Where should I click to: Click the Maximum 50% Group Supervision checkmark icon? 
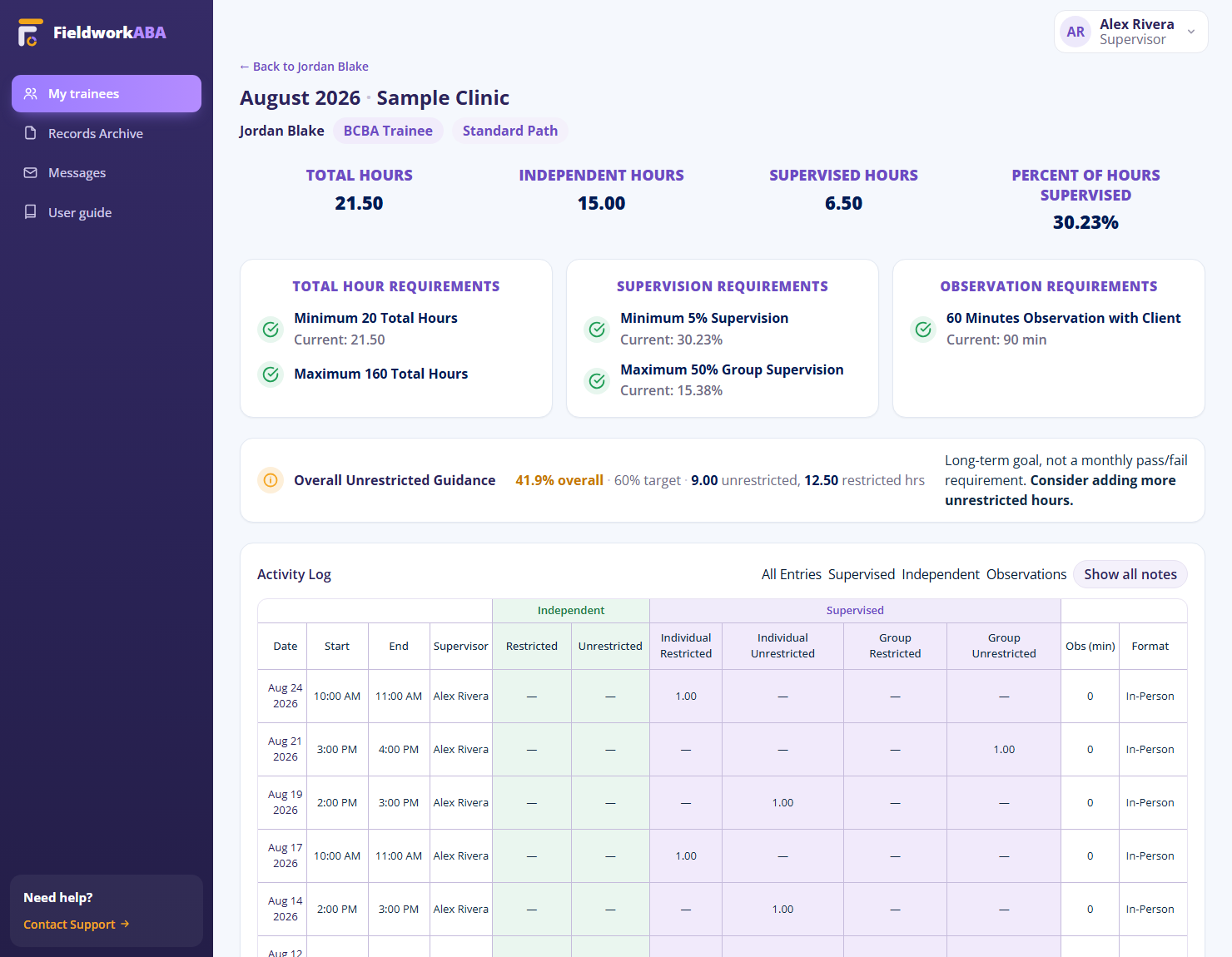tap(597, 381)
